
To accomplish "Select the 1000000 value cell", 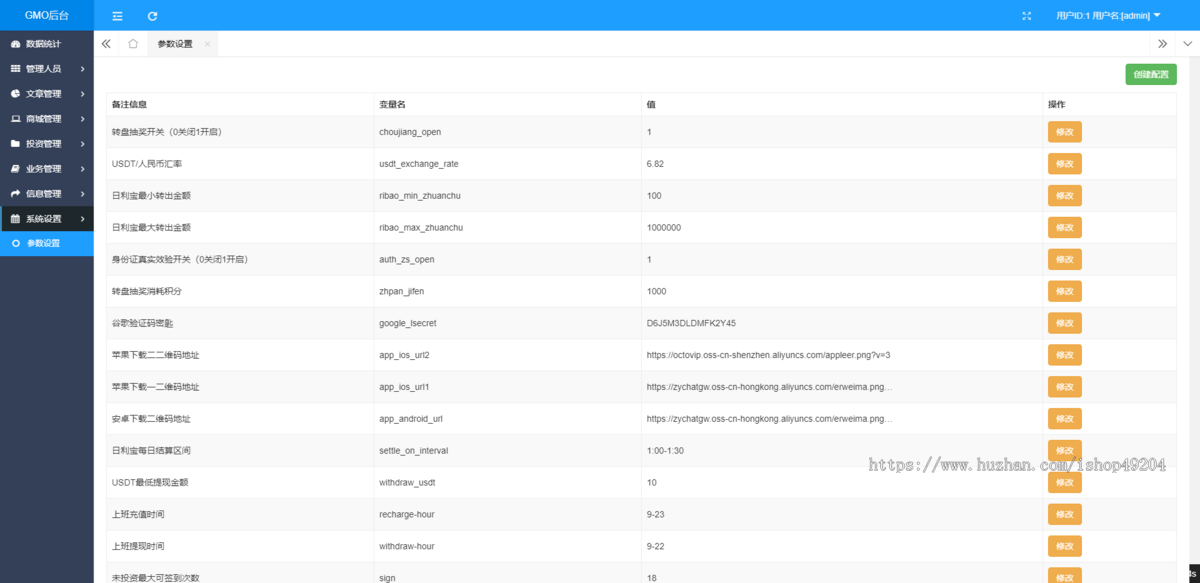I will [x=842, y=227].
